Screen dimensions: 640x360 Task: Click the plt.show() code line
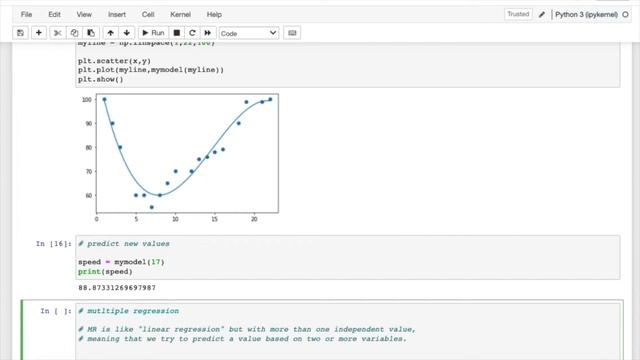(x=100, y=79)
